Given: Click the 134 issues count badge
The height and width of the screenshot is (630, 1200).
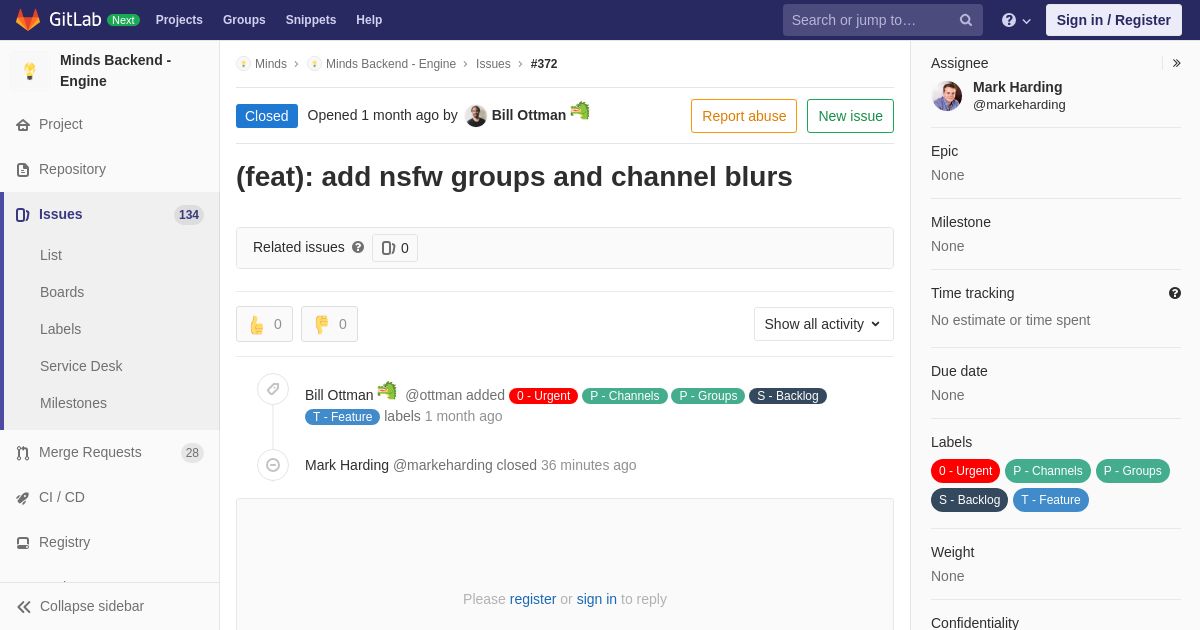Looking at the screenshot, I should tap(189, 215).
